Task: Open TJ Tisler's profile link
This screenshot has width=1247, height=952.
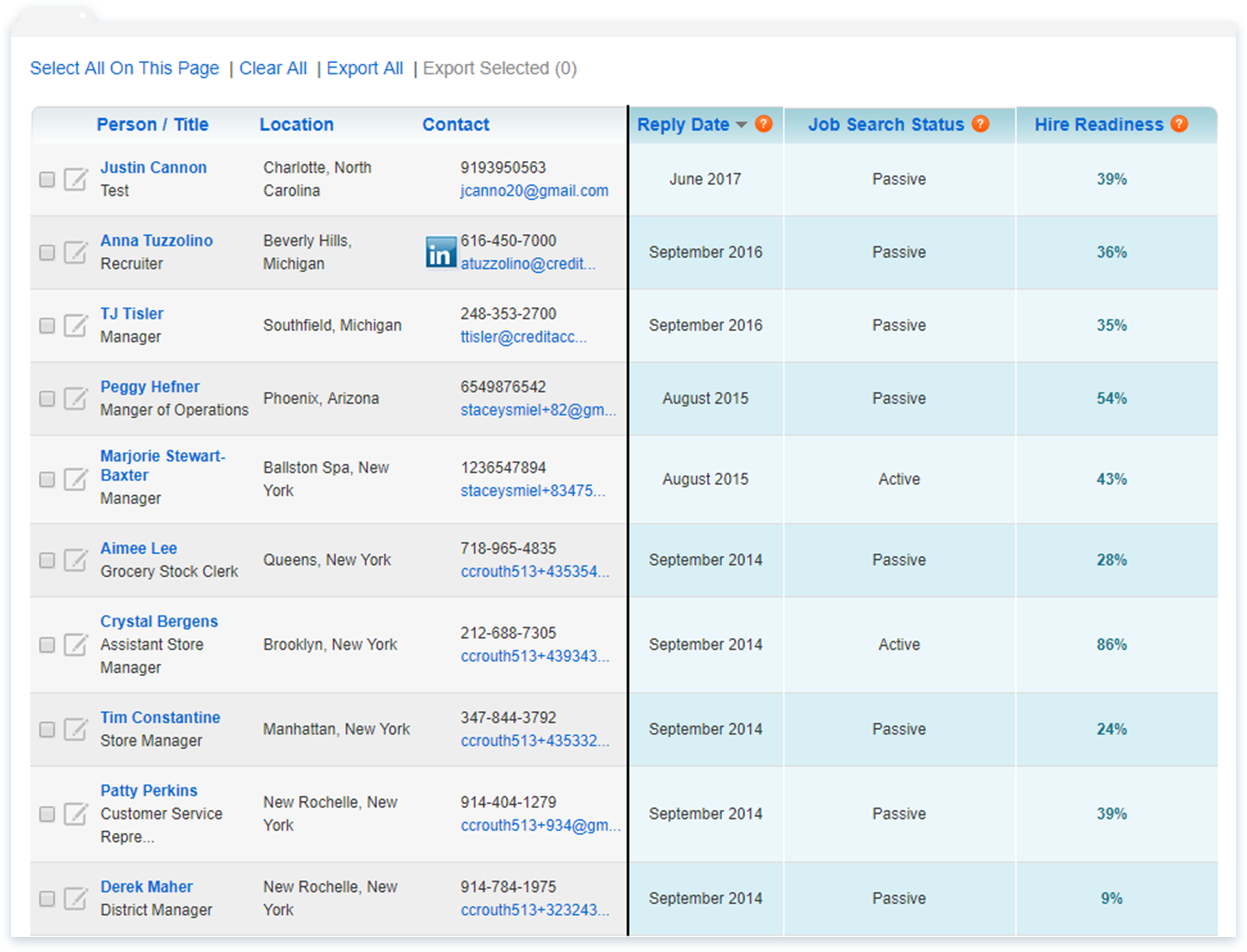Action: 132,313
